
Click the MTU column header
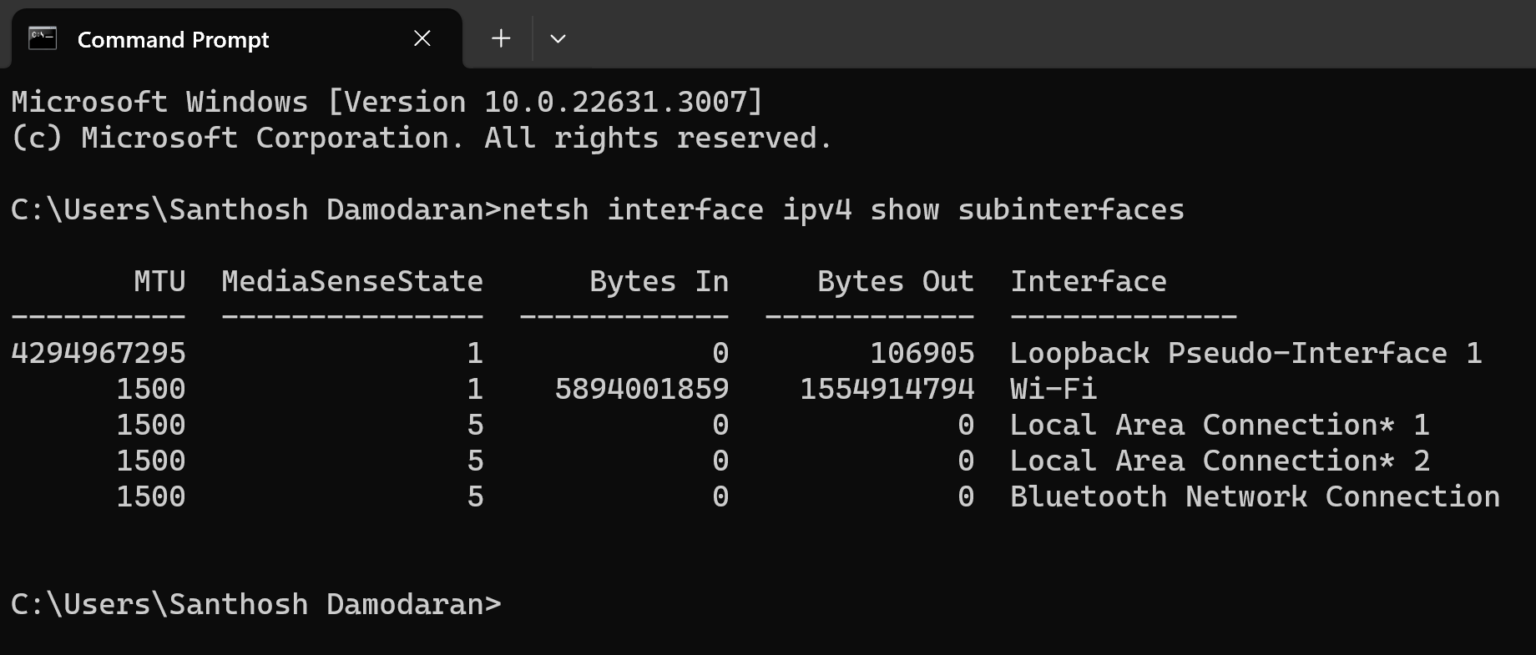coord(160,281)
